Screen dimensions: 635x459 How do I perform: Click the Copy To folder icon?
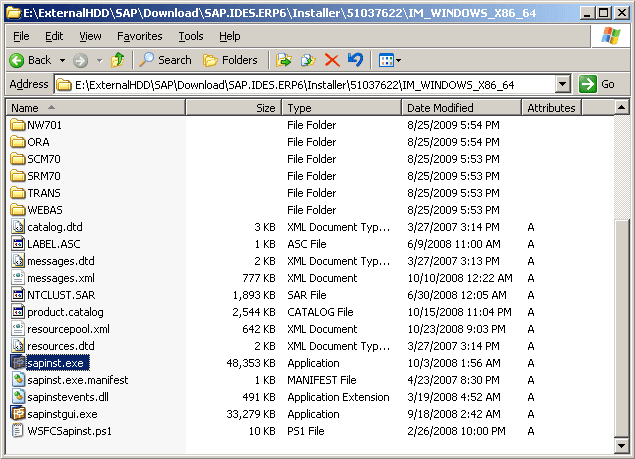[x=308, y=60]
